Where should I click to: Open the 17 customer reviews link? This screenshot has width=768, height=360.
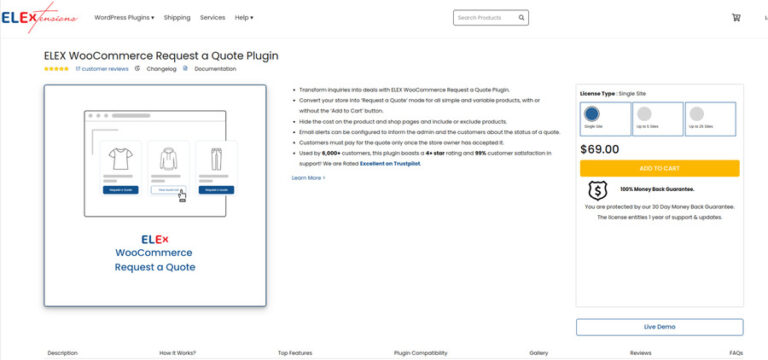pyautogui.click(x=102, y=69)
